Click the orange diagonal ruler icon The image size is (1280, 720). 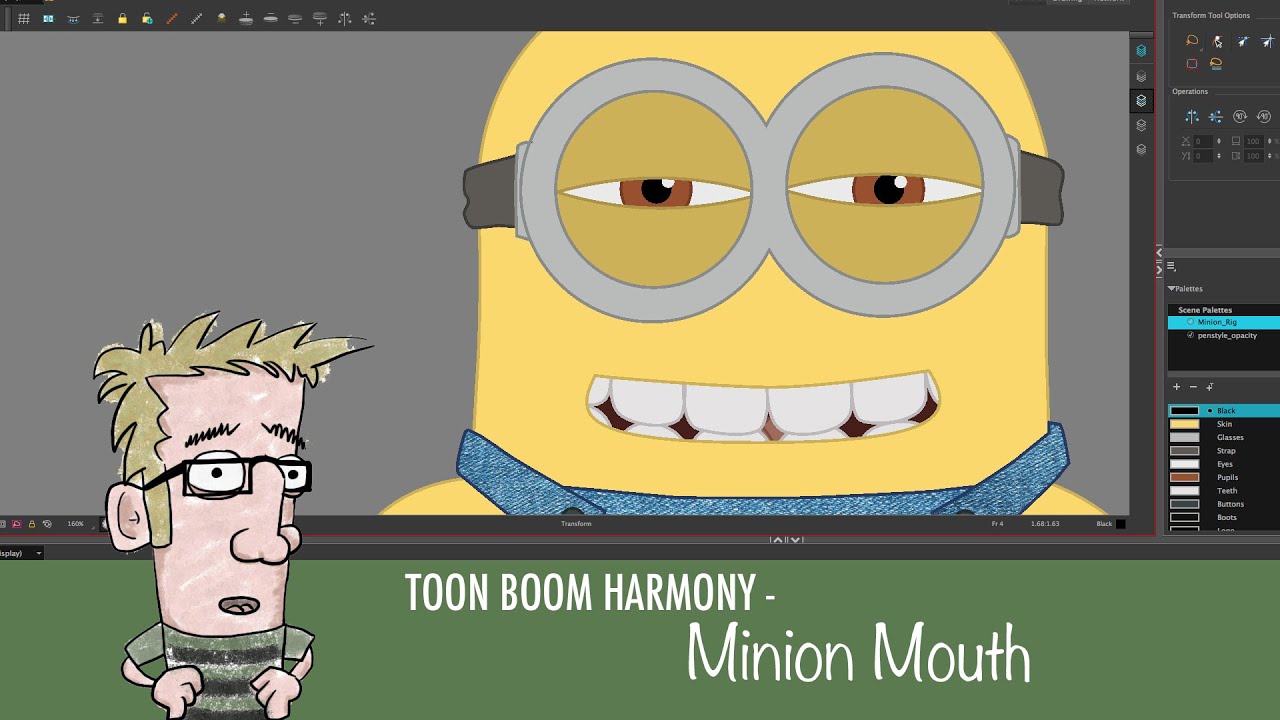pos(172,19)
